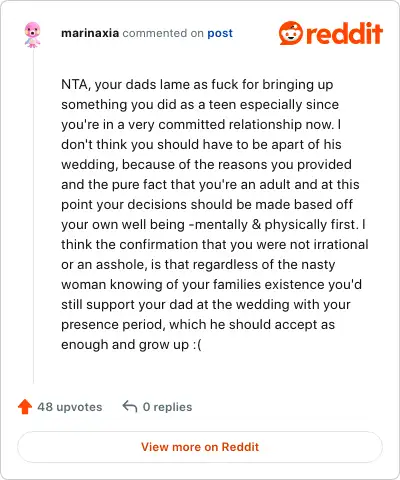Click the orange reddit wordmark logo
Screen dimensions: 400x480
click(x=344, y=33)
